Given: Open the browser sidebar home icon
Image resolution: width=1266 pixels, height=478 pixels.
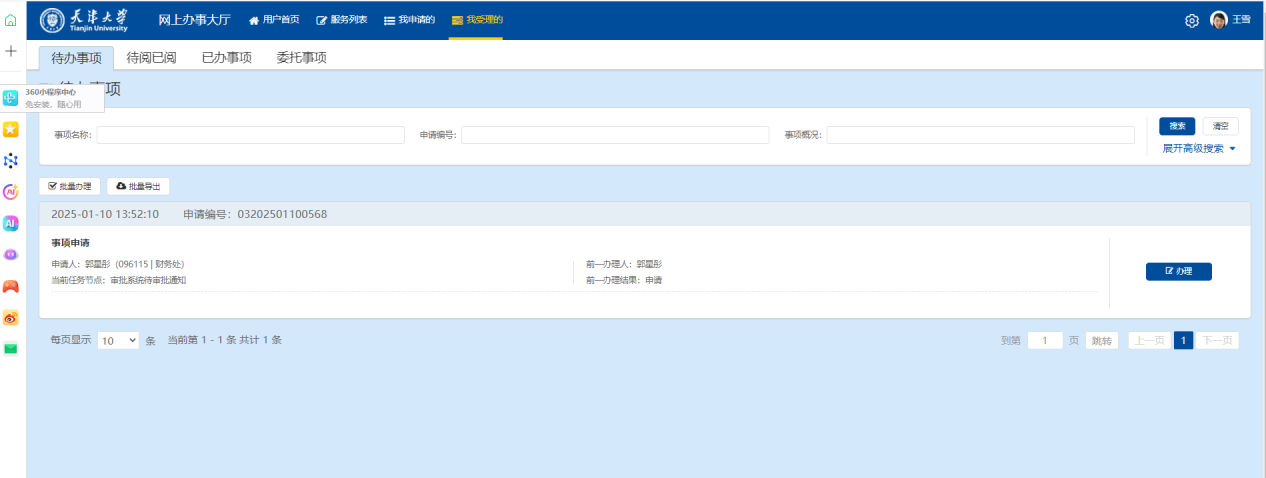Looking at the screenshot, I should 11,20.
